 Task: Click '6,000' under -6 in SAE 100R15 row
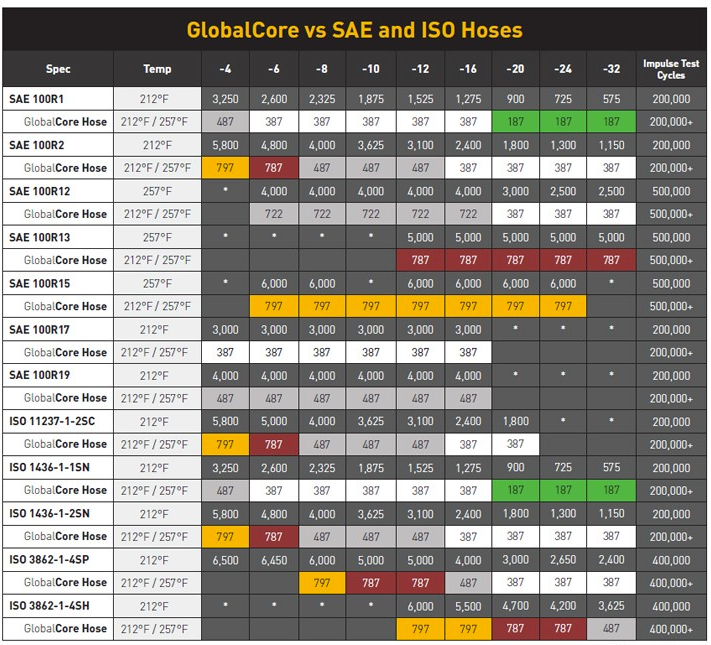coord(274,283)
